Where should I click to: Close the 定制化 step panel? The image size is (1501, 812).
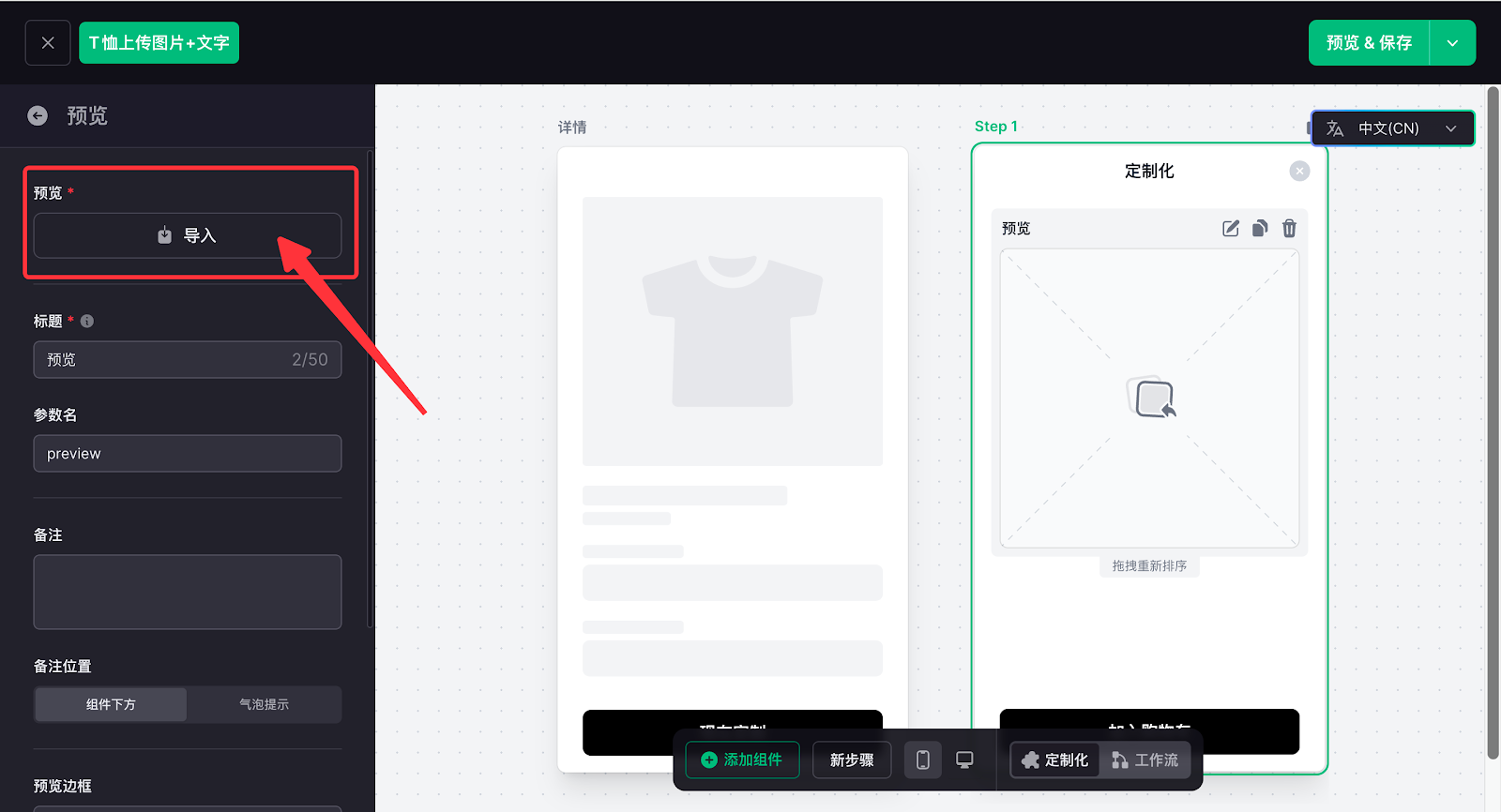(x=1299, y=171)
